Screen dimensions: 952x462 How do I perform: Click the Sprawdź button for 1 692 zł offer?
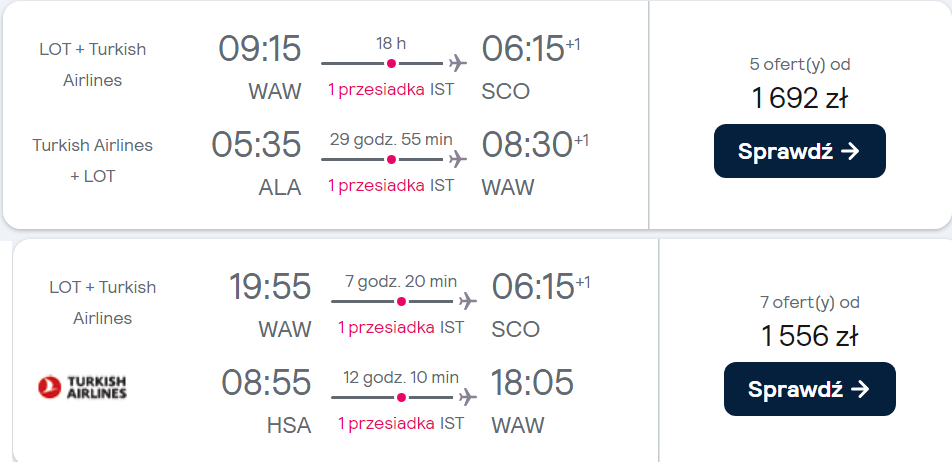(x=800, y=151)
